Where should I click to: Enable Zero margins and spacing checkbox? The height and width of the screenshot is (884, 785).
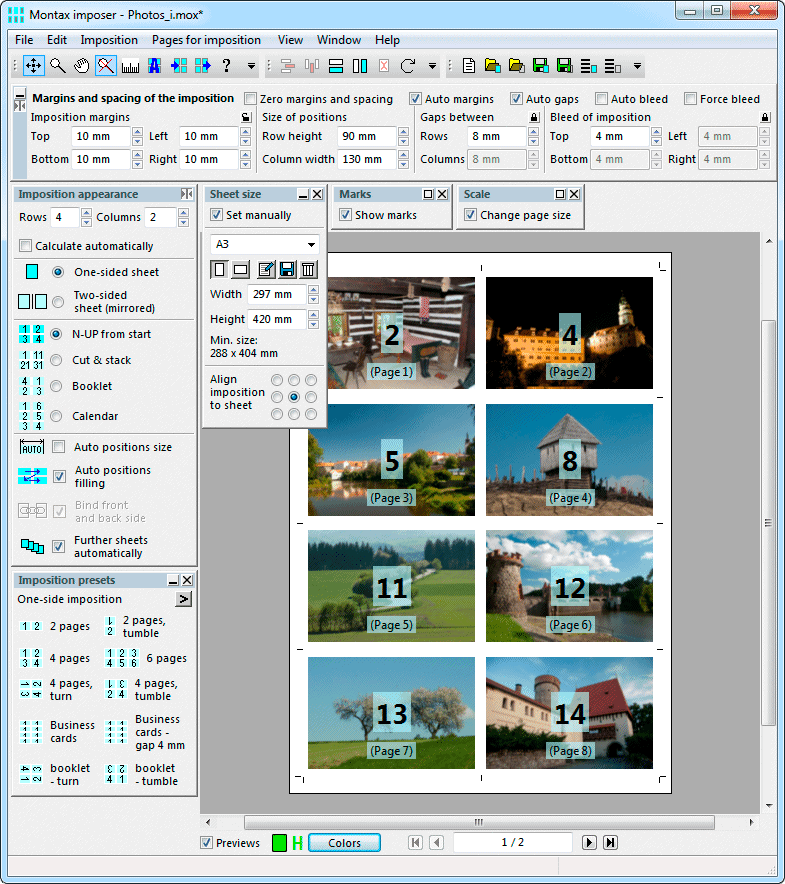[x=250, y=99]
